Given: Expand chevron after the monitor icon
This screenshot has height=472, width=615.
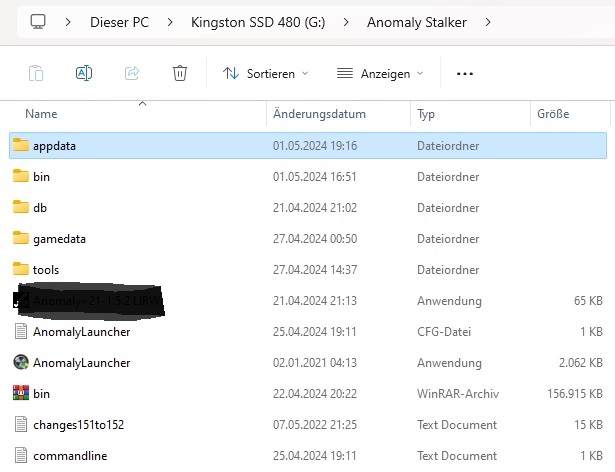Looking at the screenshot, I should (x=68, y=22).
